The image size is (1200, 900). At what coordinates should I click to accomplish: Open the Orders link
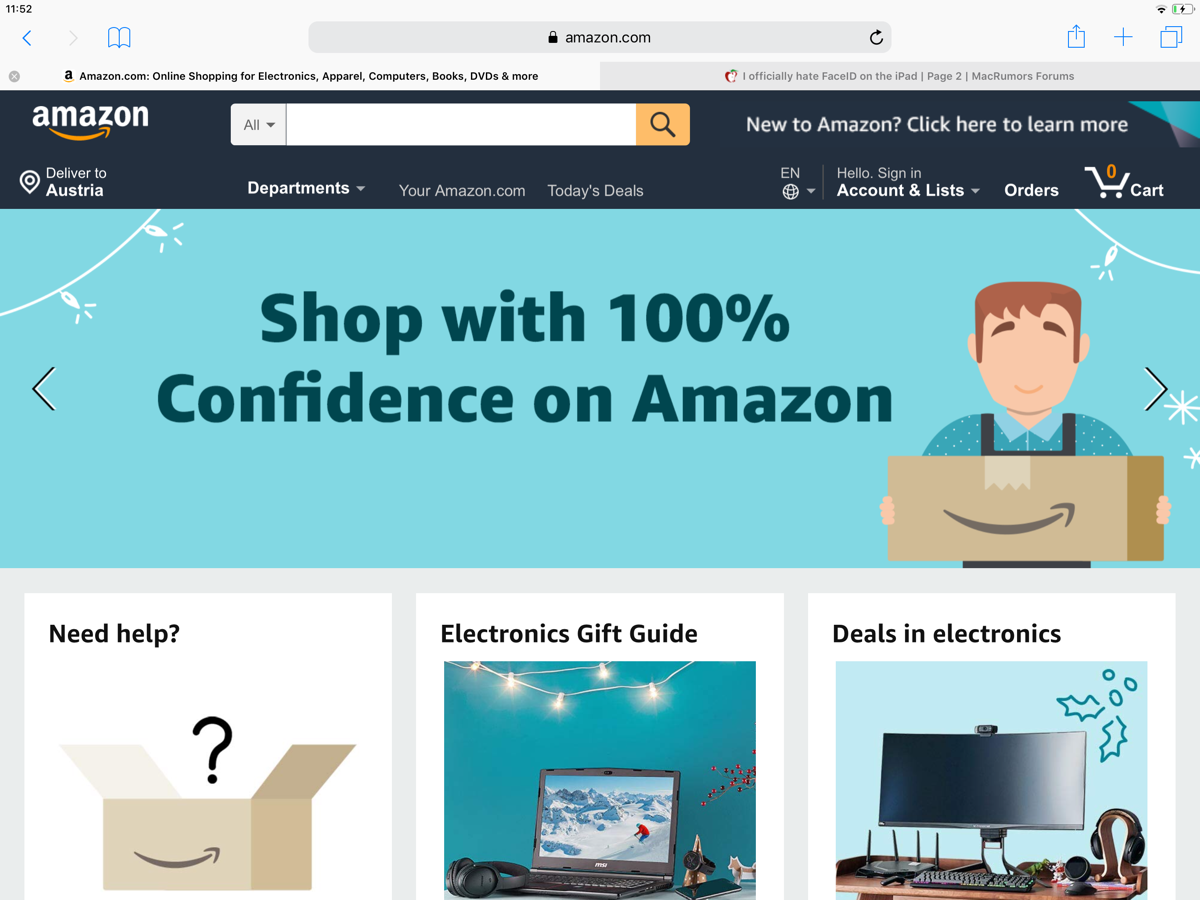[1031, 190]
